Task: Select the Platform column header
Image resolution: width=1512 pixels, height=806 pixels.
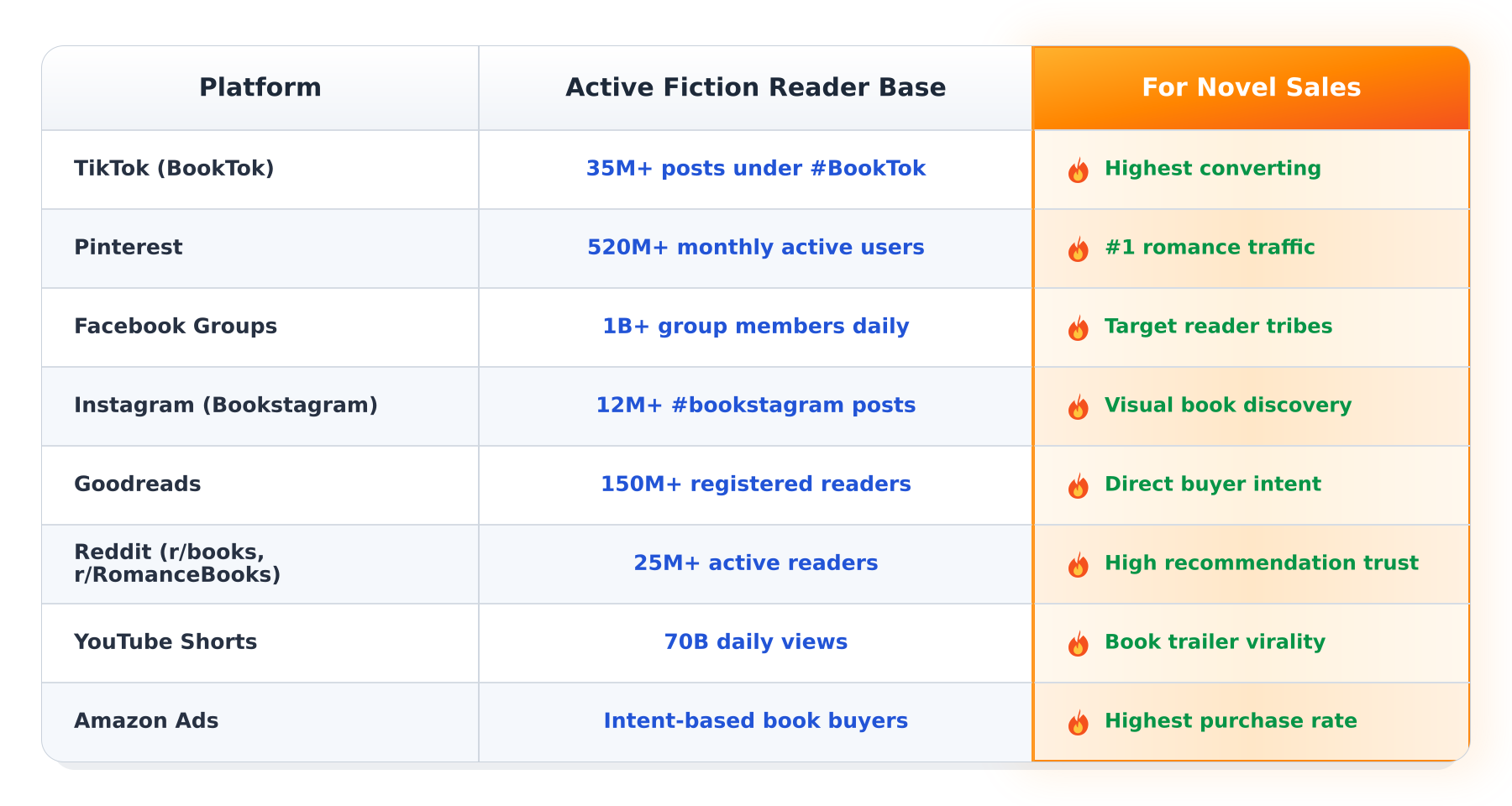Action: click(x=260, y=87)
